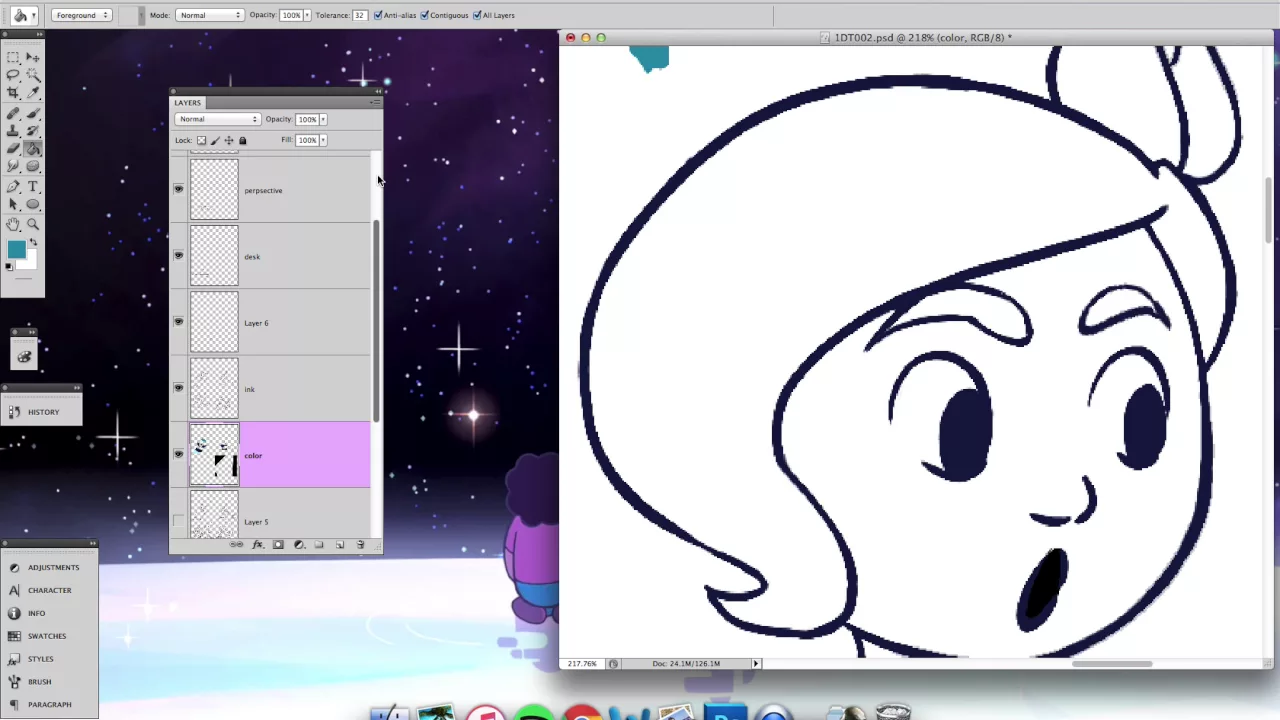Viewport: 1280px width, 720px height.
Task: Open the layer Opacity slider arrow
Action: [323, 119]
